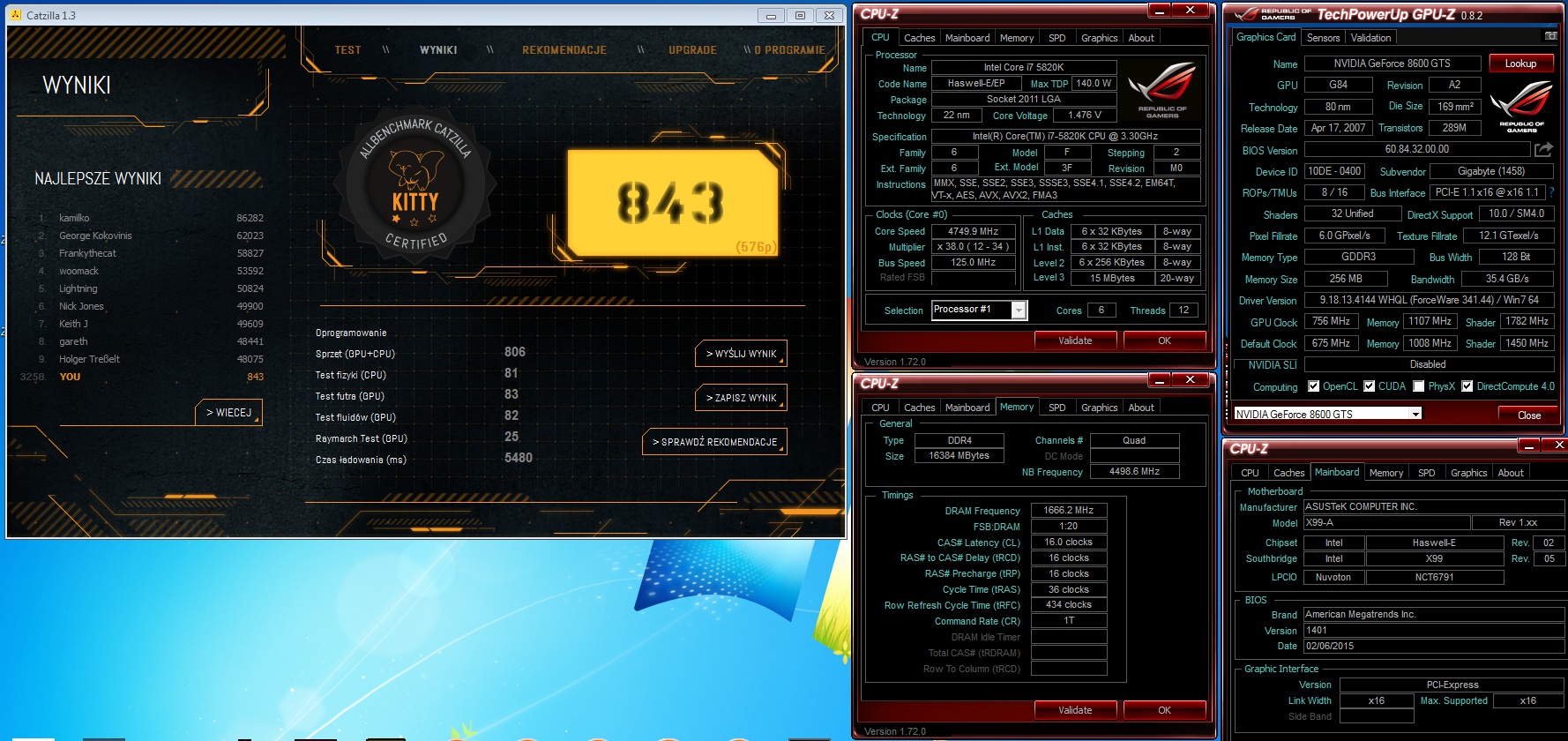Click the 843 score display
The width and height of the screenshot is (1568, 741).
672,203
